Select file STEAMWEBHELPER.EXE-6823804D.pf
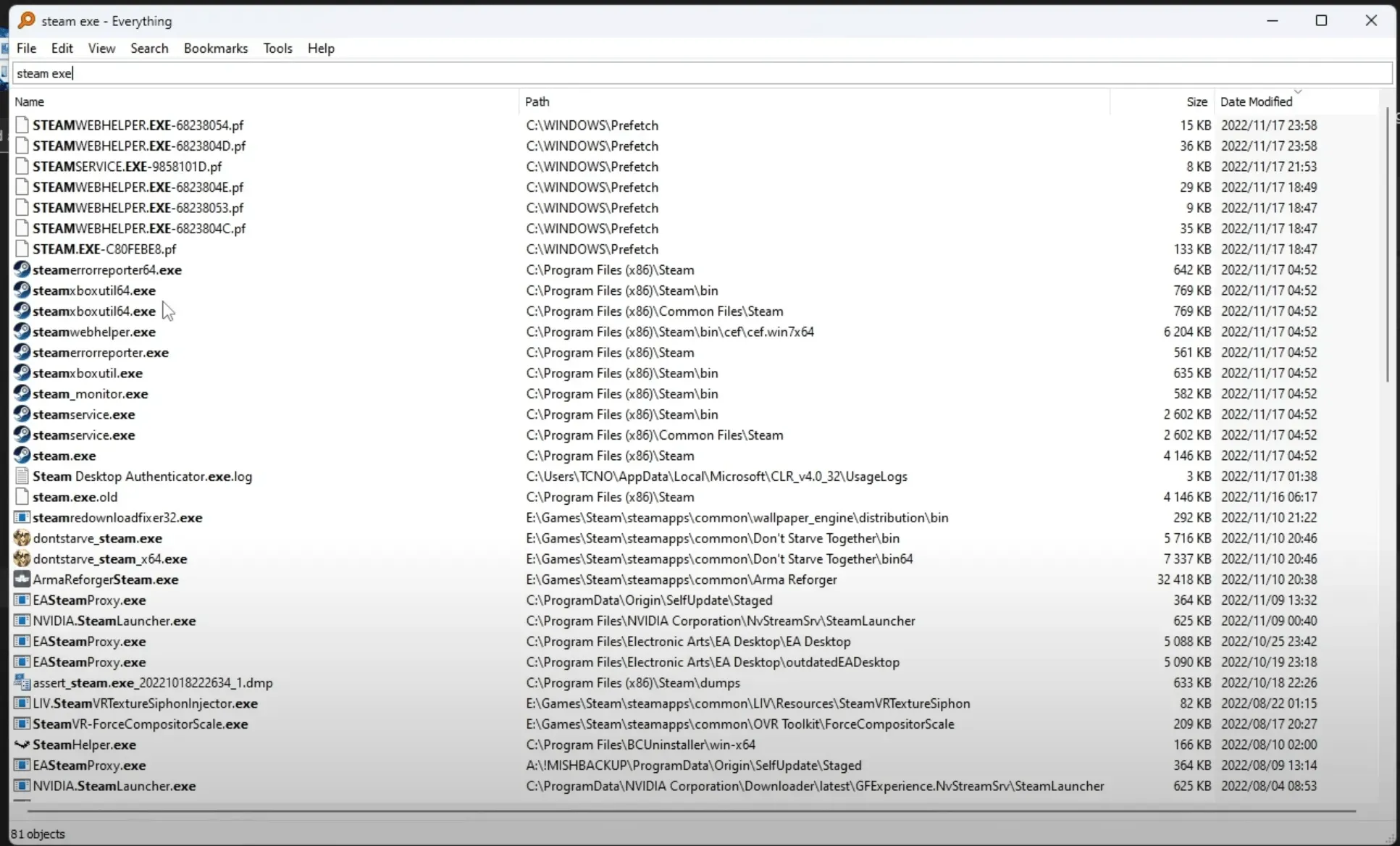 click(x=139, y=146)
